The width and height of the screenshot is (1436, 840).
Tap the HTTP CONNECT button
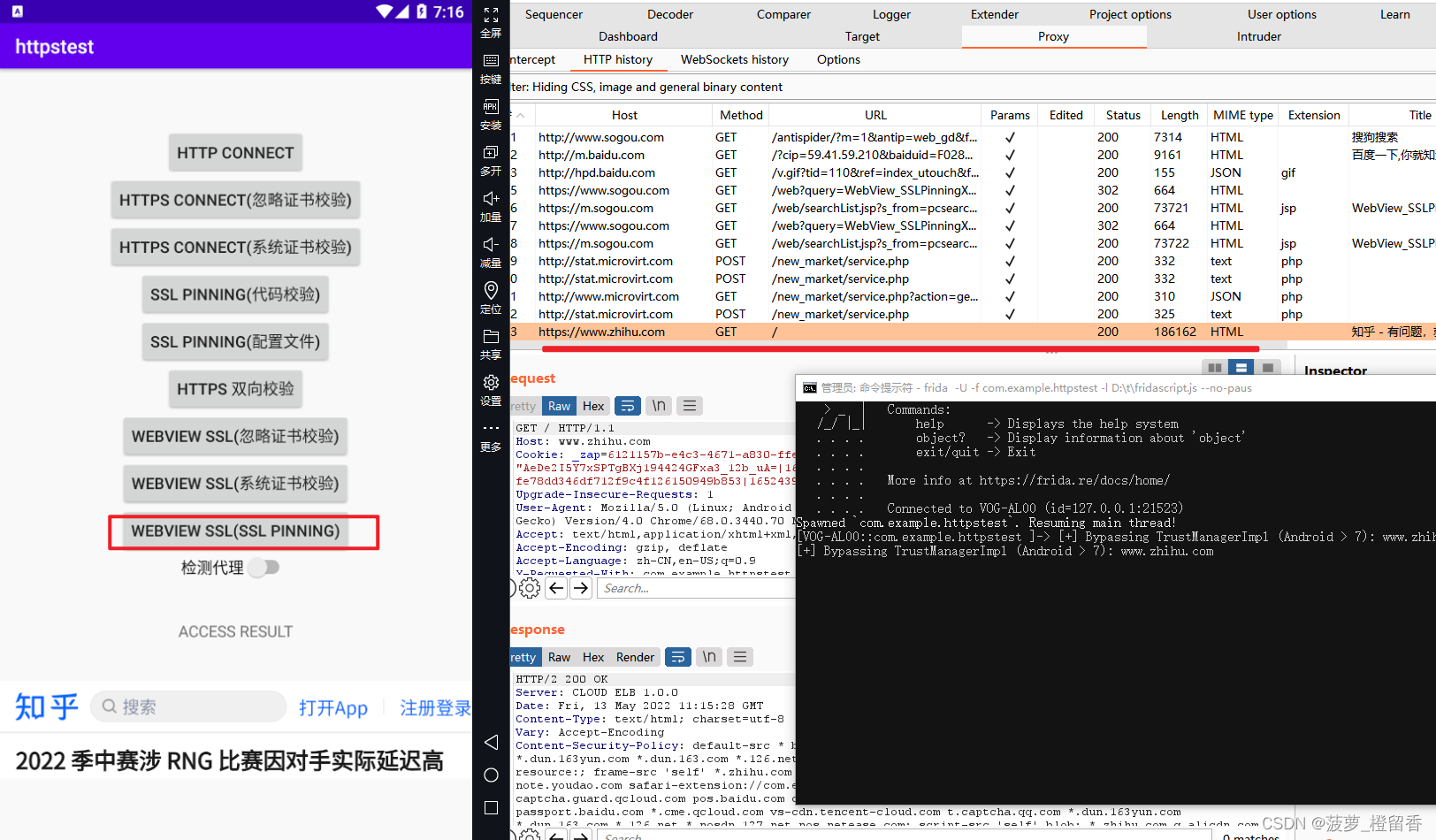[x=235, y=153]
